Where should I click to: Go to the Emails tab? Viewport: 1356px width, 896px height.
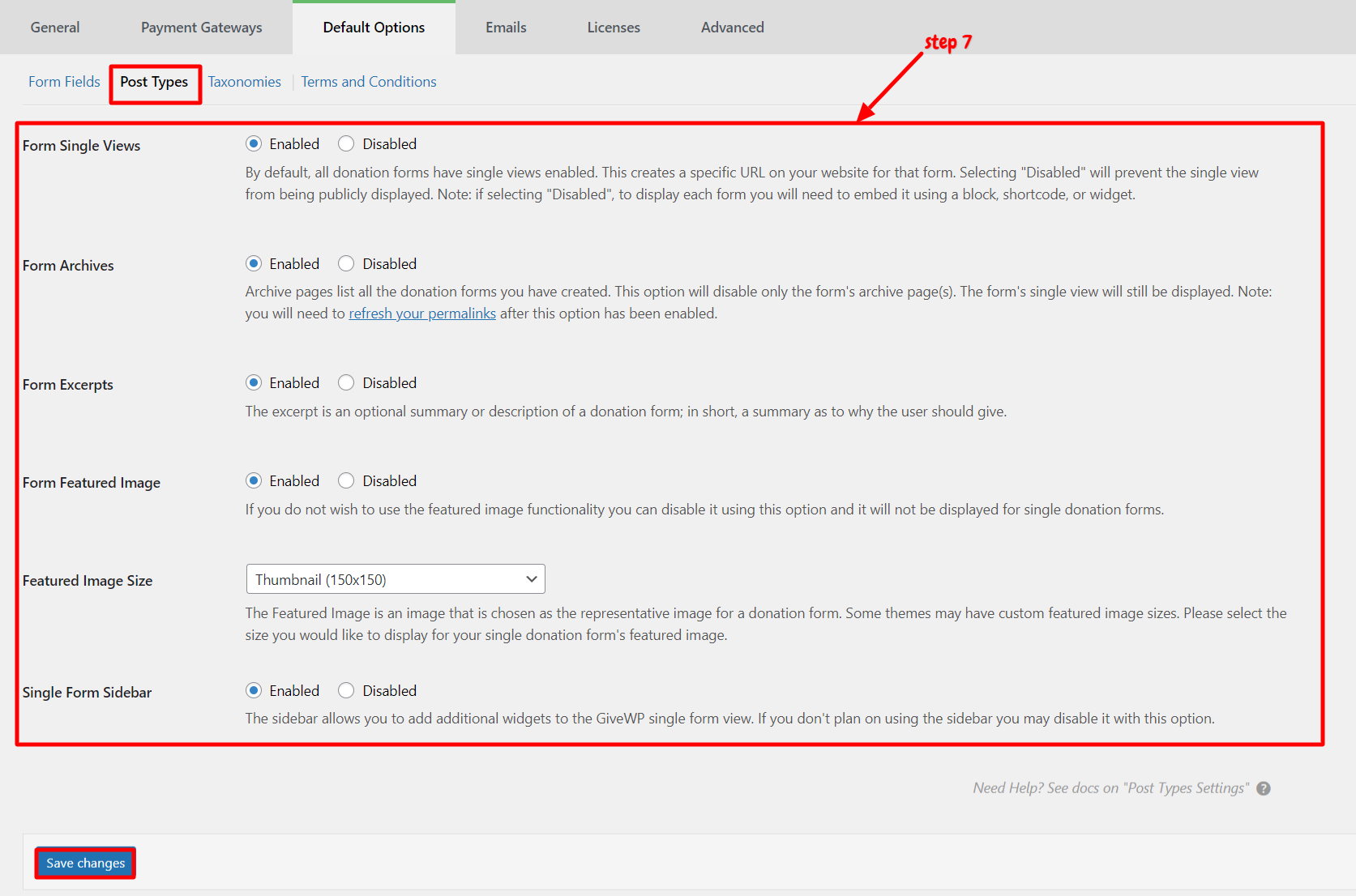coord(506,28)
